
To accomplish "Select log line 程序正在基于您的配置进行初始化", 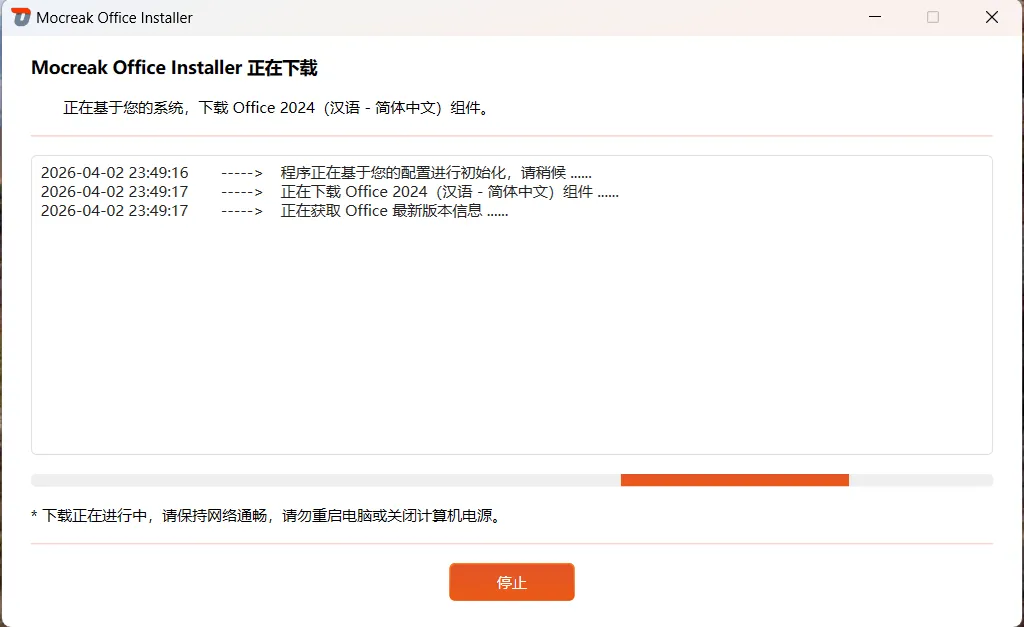I will pyautogui.click(x=436, y=172).
